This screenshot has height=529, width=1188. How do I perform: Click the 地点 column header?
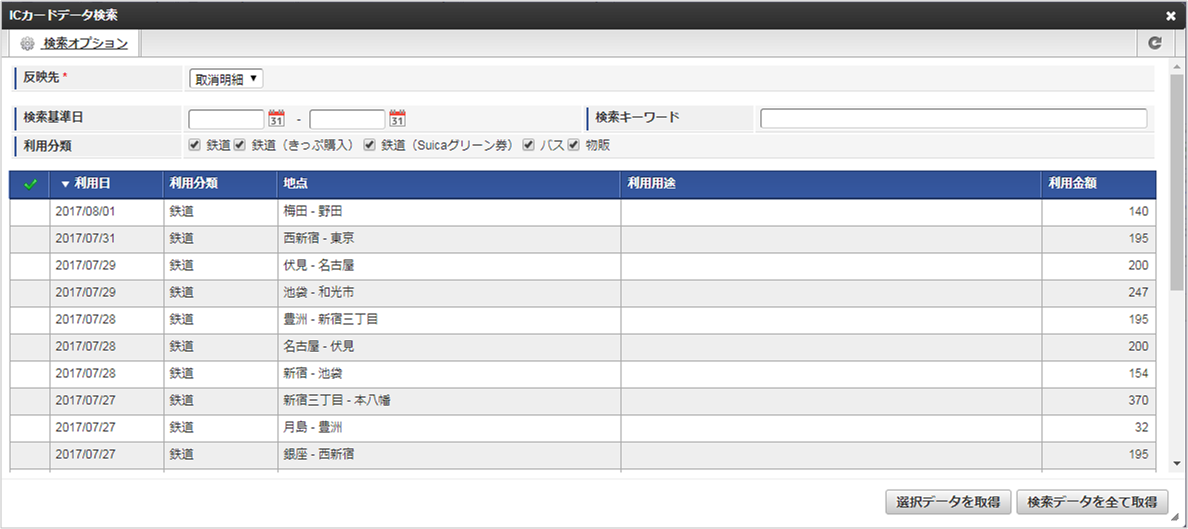449,184
